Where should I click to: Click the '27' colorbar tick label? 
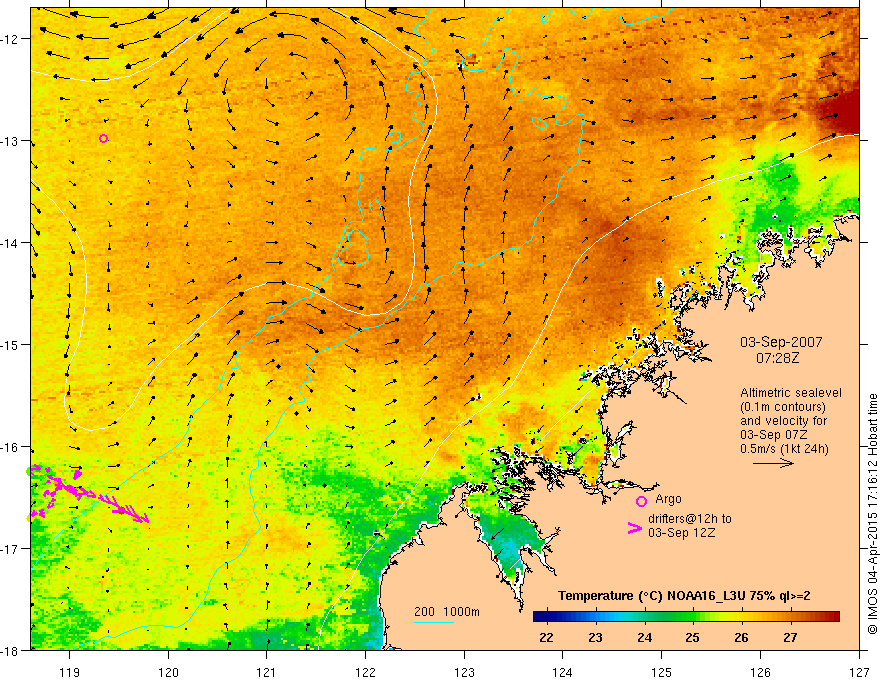click(790, 637)
